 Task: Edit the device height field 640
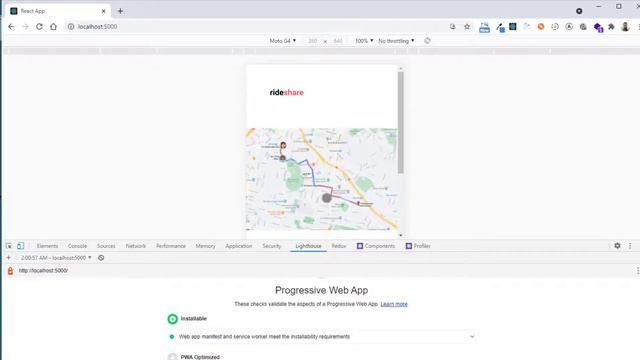[338, 41]
